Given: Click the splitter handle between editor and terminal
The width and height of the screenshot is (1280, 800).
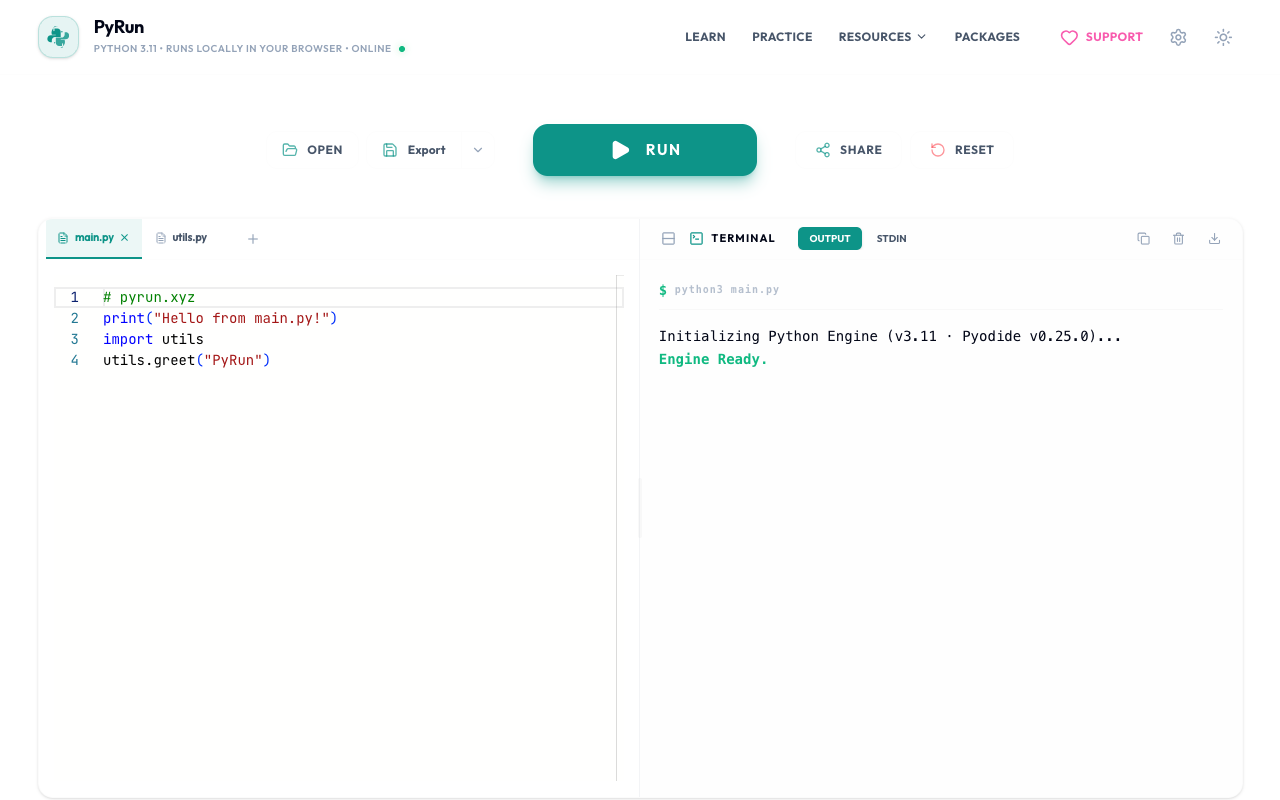Looking at the screenshot, I should [x=640, y=508].
